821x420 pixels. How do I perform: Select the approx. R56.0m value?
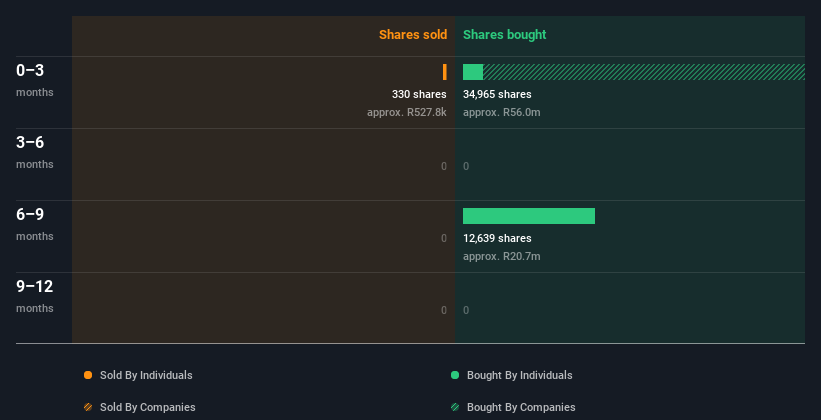click(x=502, y=112)
